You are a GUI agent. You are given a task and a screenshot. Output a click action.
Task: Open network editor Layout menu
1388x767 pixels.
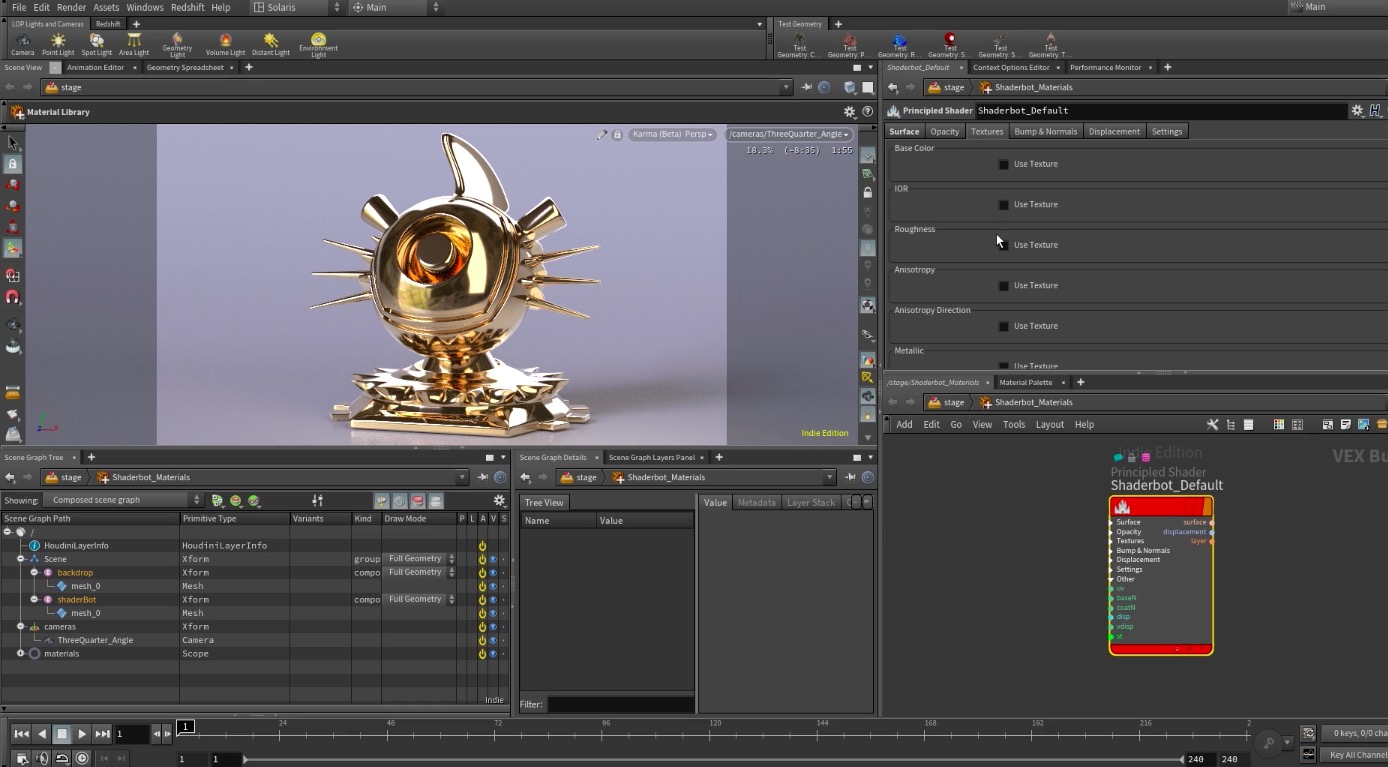pyautogui.click(x=1050, y=425)
